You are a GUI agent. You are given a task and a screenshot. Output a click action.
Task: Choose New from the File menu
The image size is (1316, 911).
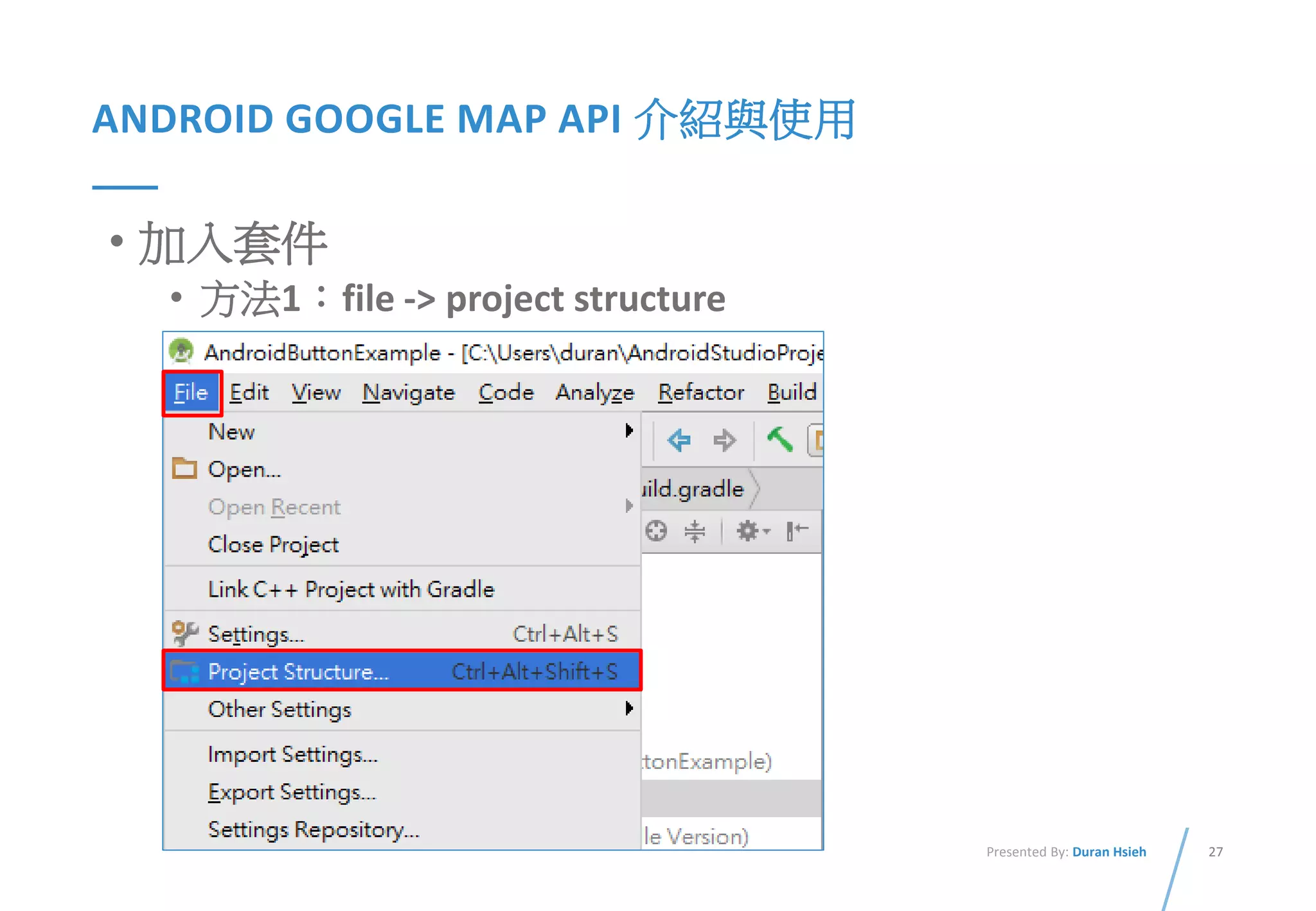point(402,432)
